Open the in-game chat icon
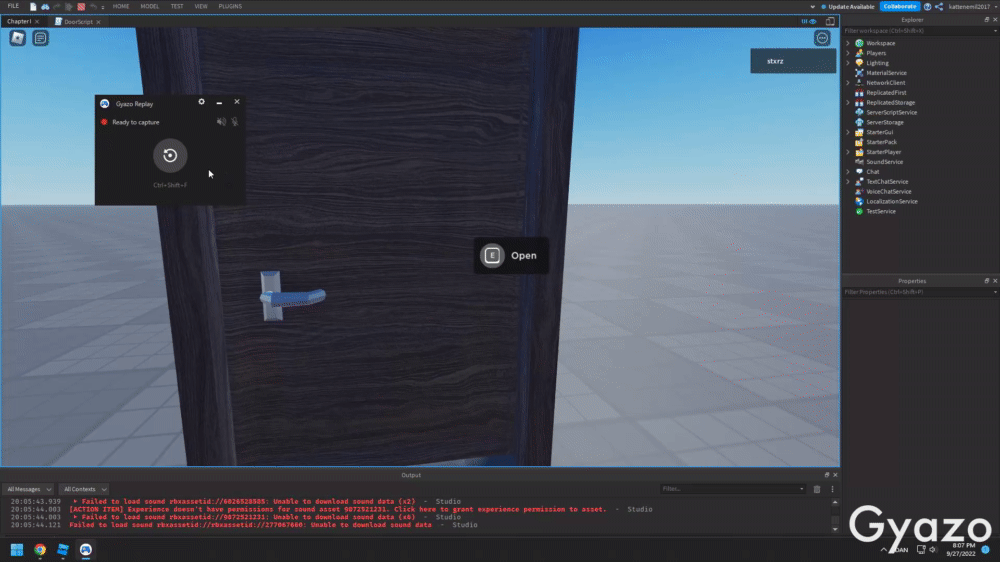 click(x=40, y=38)
